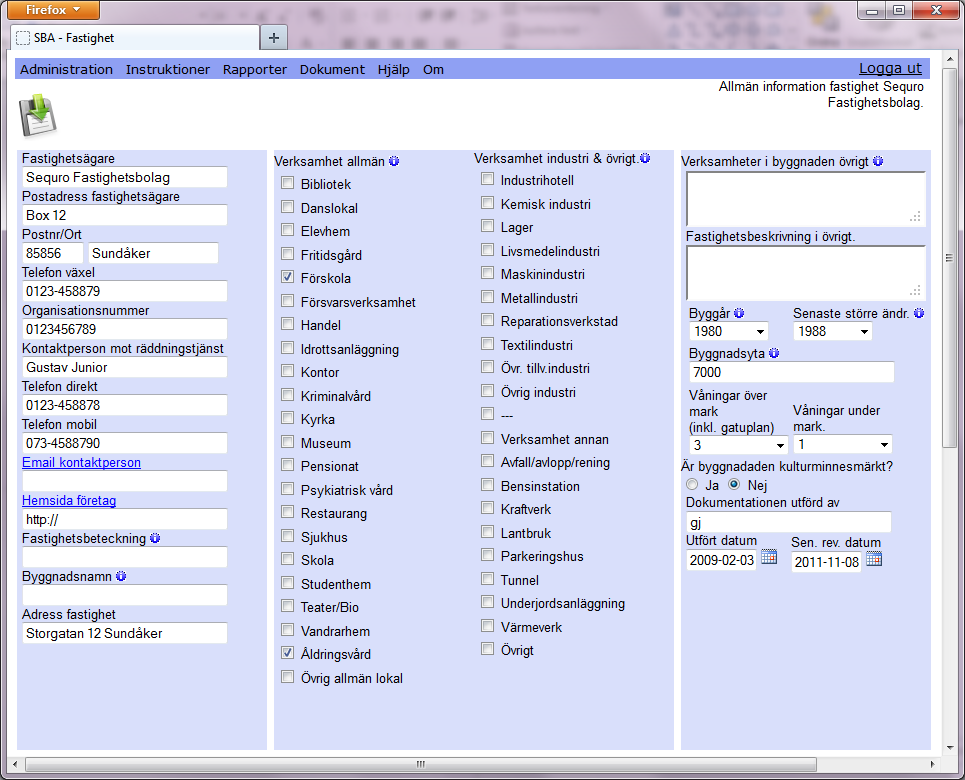Open the Dokument menu
The width and height of the screenshot is (965, 780).
coord(332,70)
